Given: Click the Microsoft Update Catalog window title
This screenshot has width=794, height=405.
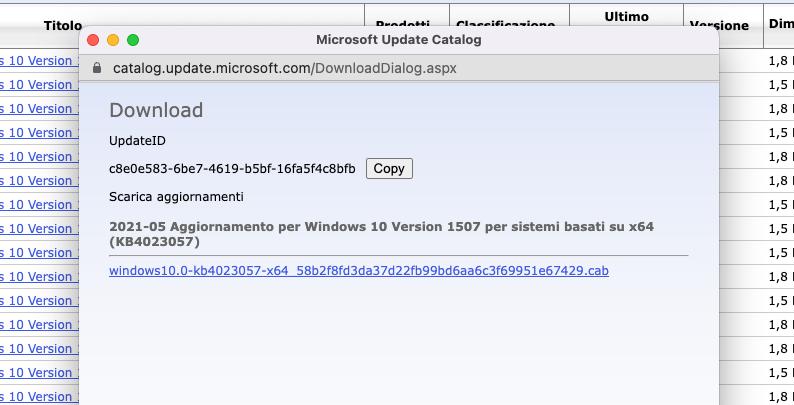Looking at the screenshot, I should pos(399,39).
